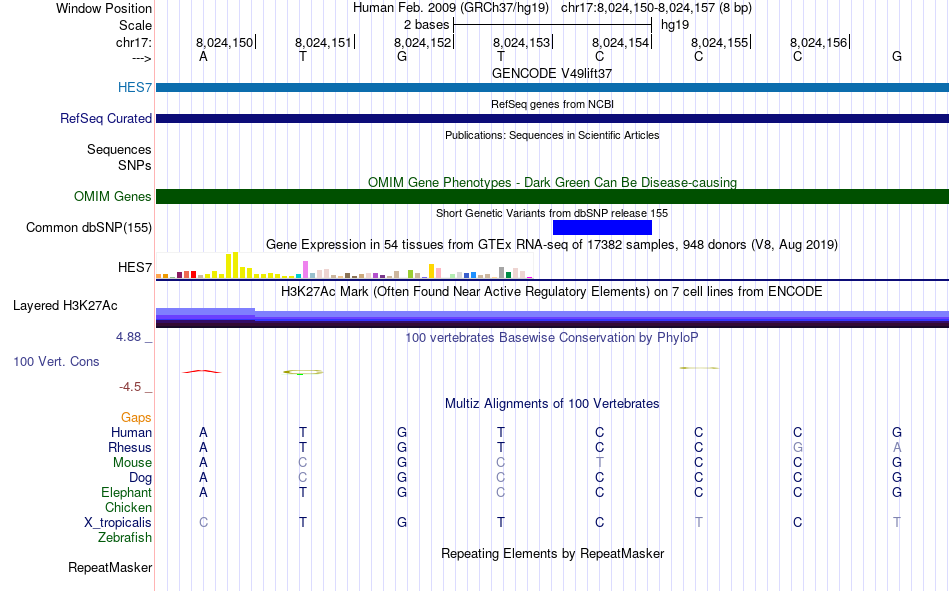Image resolution: width=950 pixels, height=591 pixels.
Task: Click the Scale row label
Action: pos(135,25)
